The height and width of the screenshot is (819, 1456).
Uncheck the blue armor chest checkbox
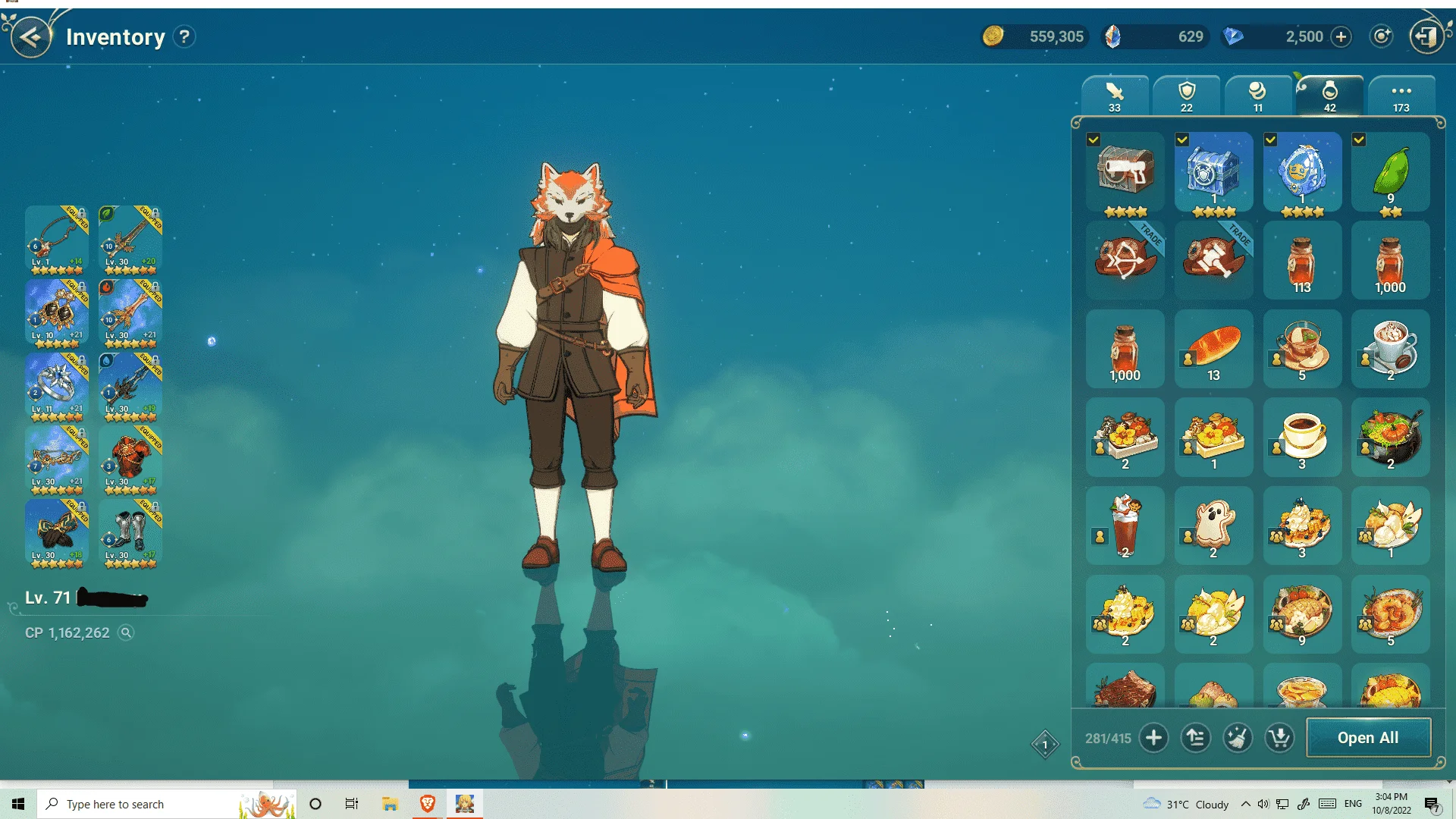1182,140
